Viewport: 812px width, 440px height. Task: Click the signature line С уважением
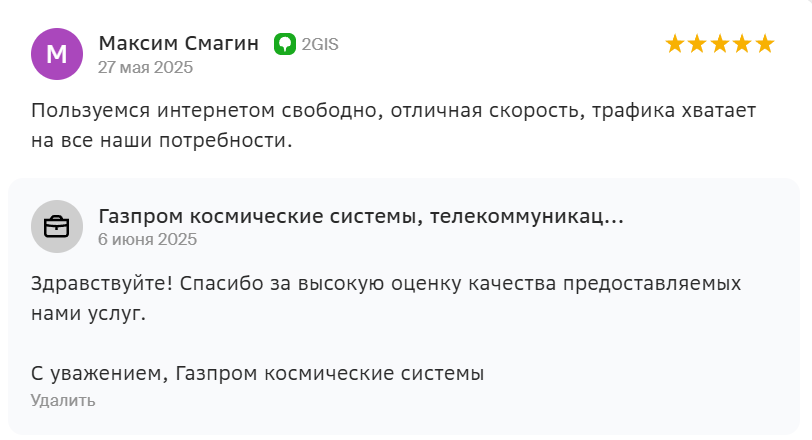point(257,373)
